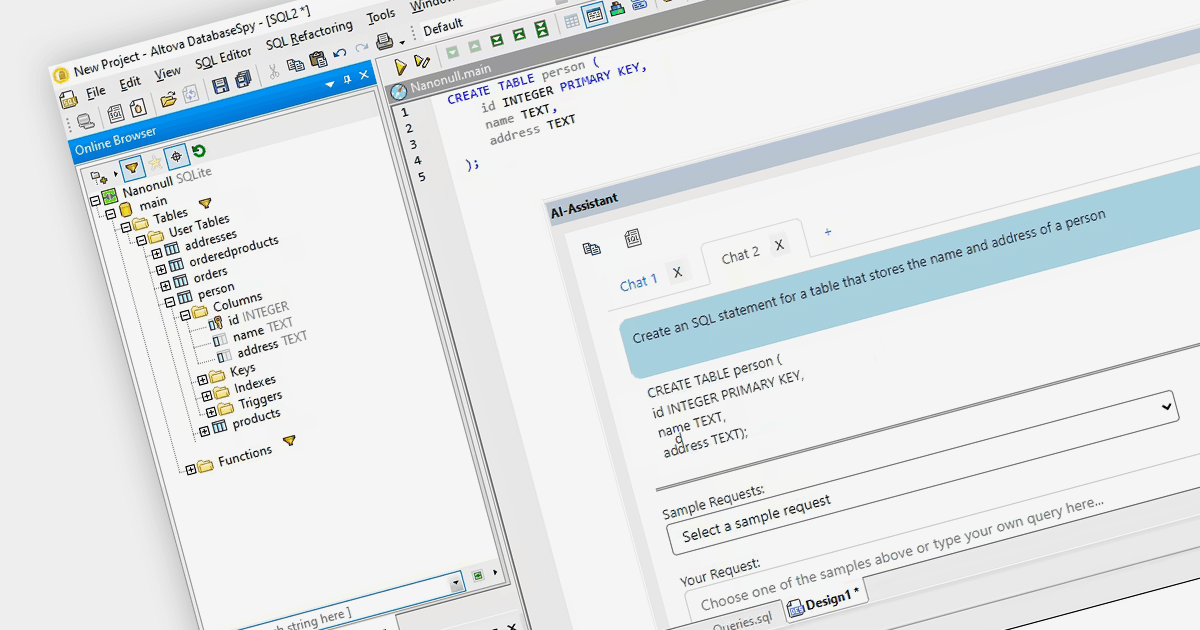Toggle the Object Locator crosshair button
This screenshot has height=630, width=1200.
coord(176,157)
